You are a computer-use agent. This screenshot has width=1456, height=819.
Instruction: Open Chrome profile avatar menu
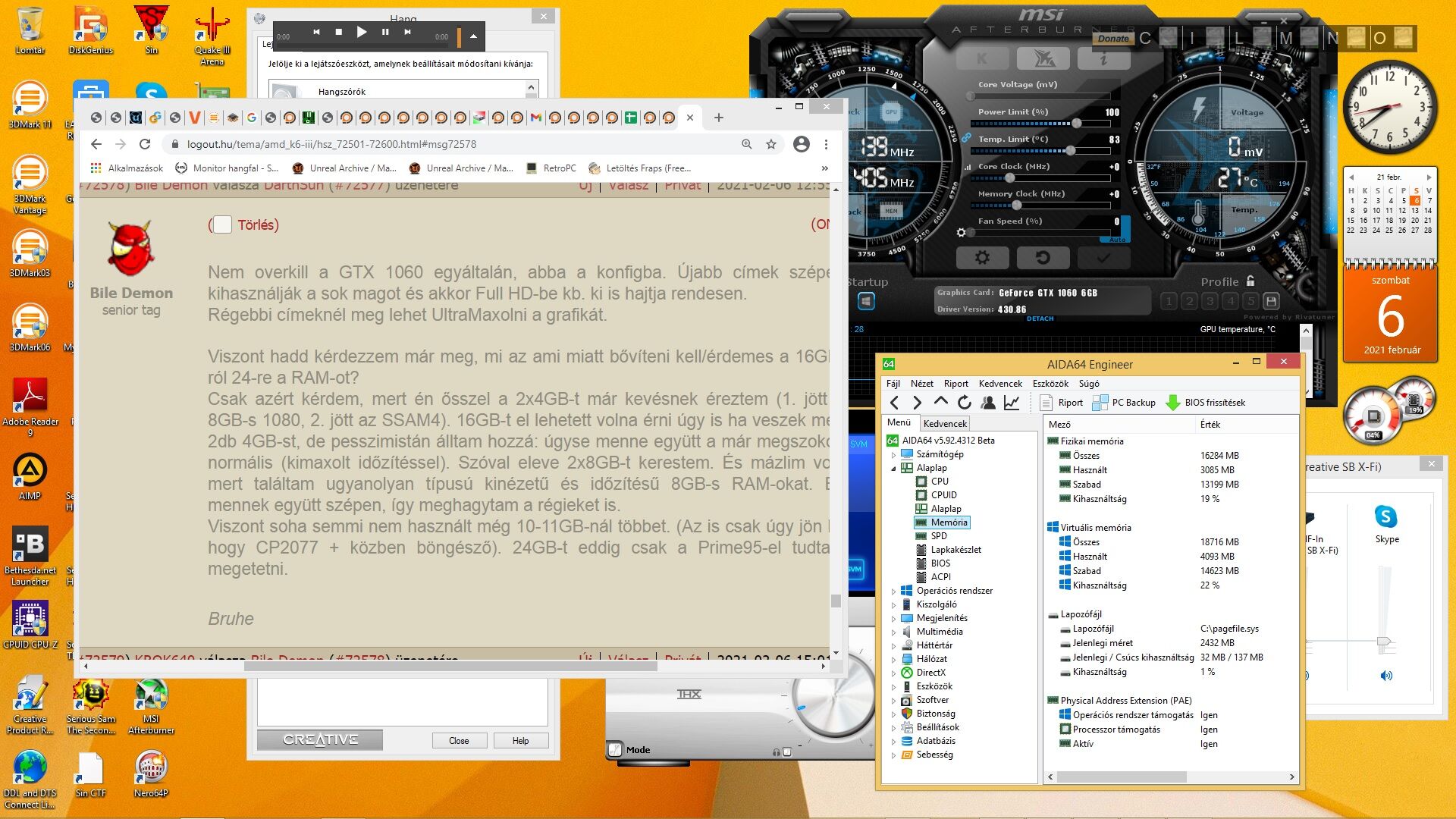click(x=801, y=144)
